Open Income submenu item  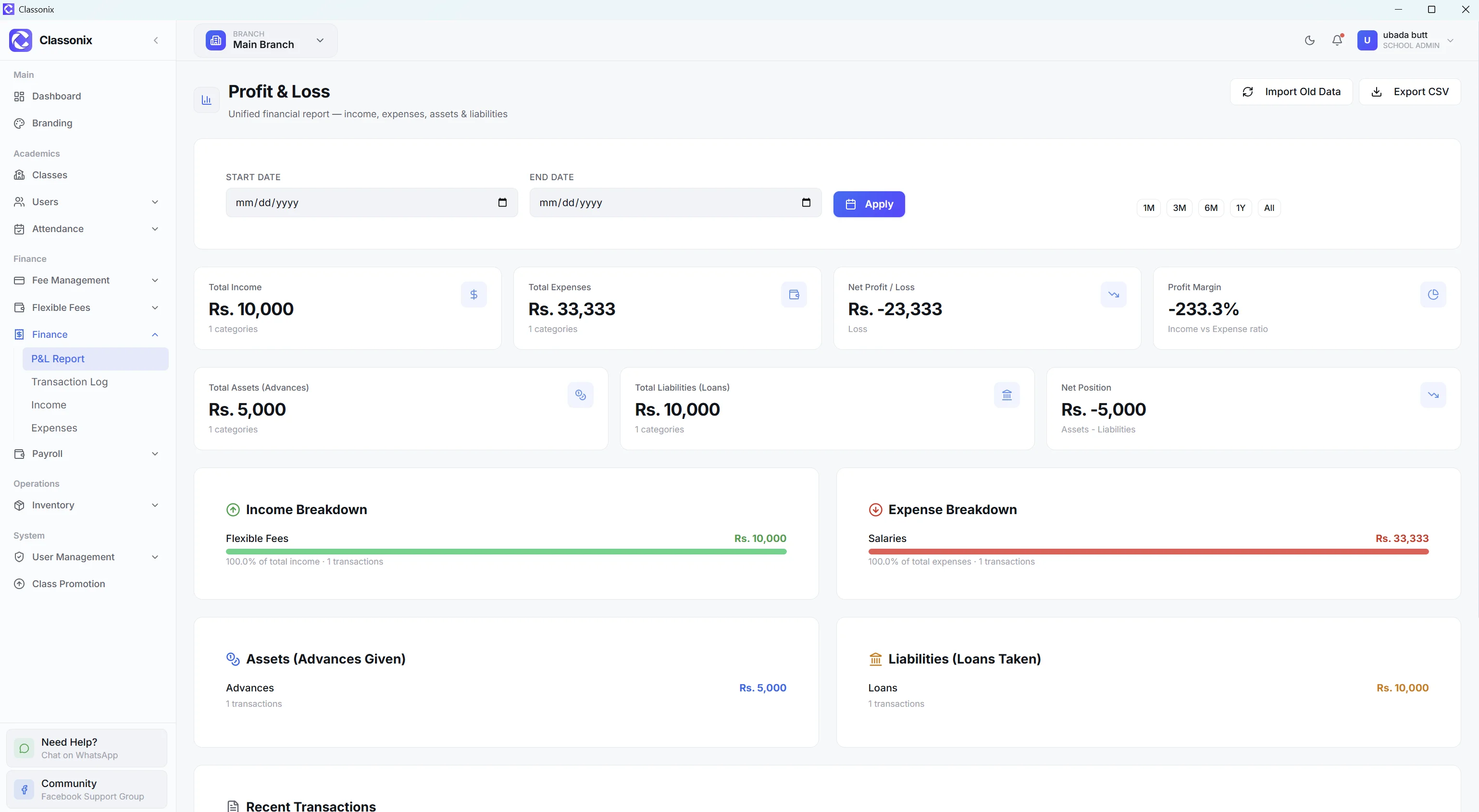click(95, 405)
